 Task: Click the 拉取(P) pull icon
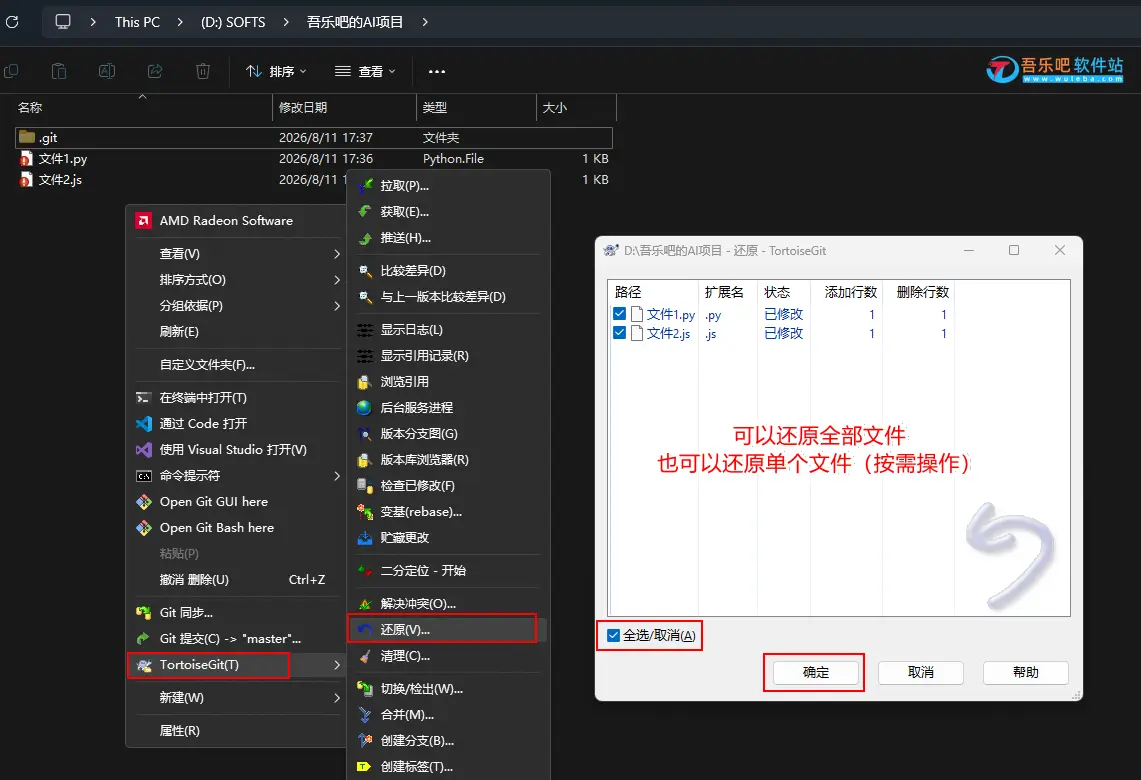[x=365, y=186]
